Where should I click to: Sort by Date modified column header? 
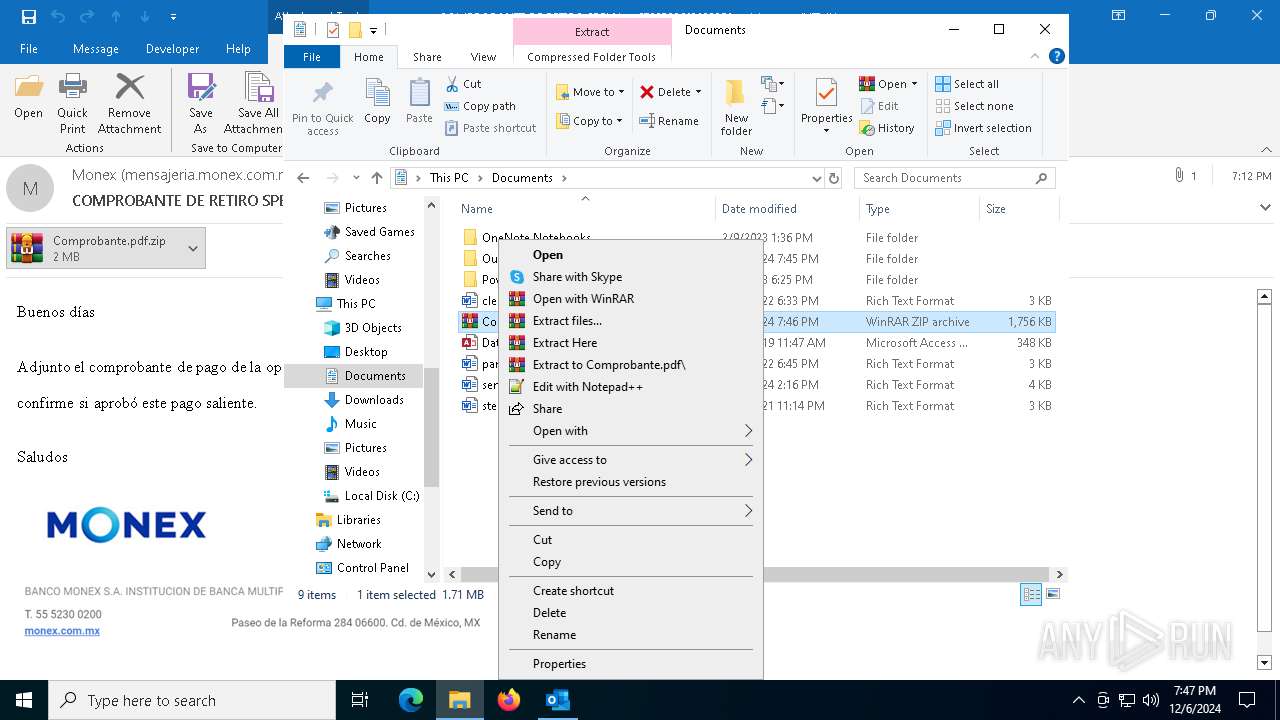point(786,209)
